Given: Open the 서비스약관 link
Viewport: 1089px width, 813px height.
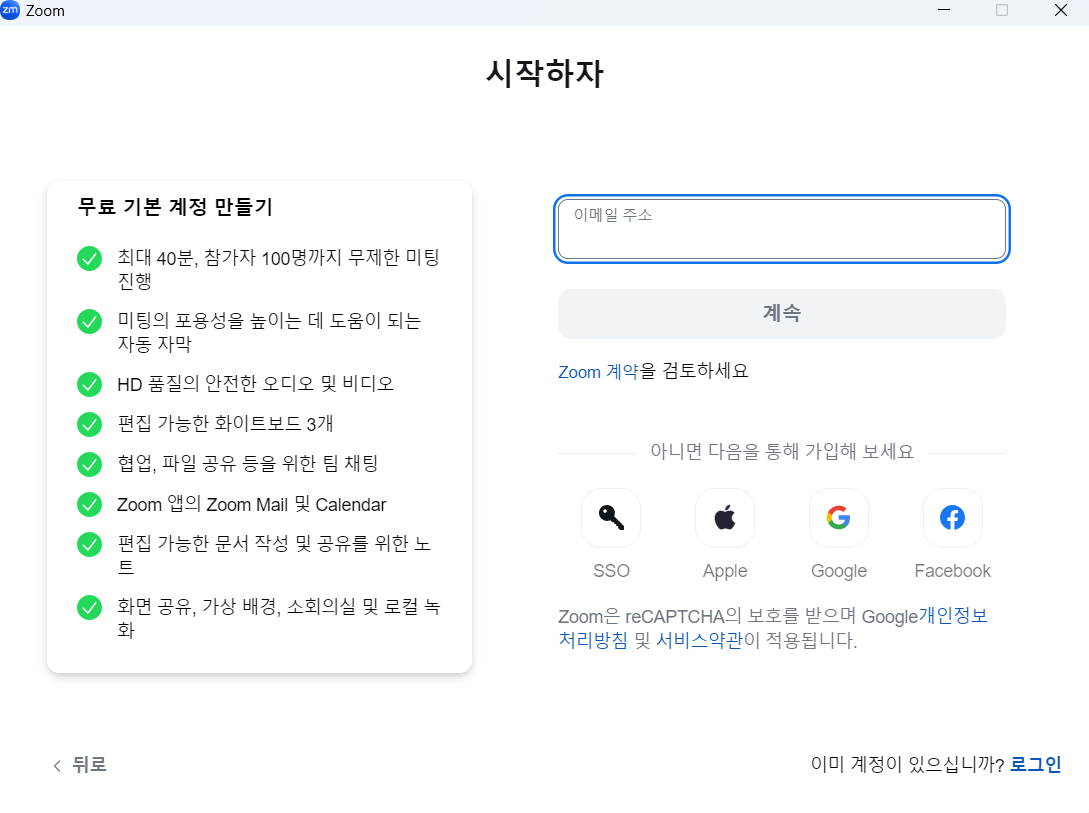Looking at the screenshot, I should [699, 639].
